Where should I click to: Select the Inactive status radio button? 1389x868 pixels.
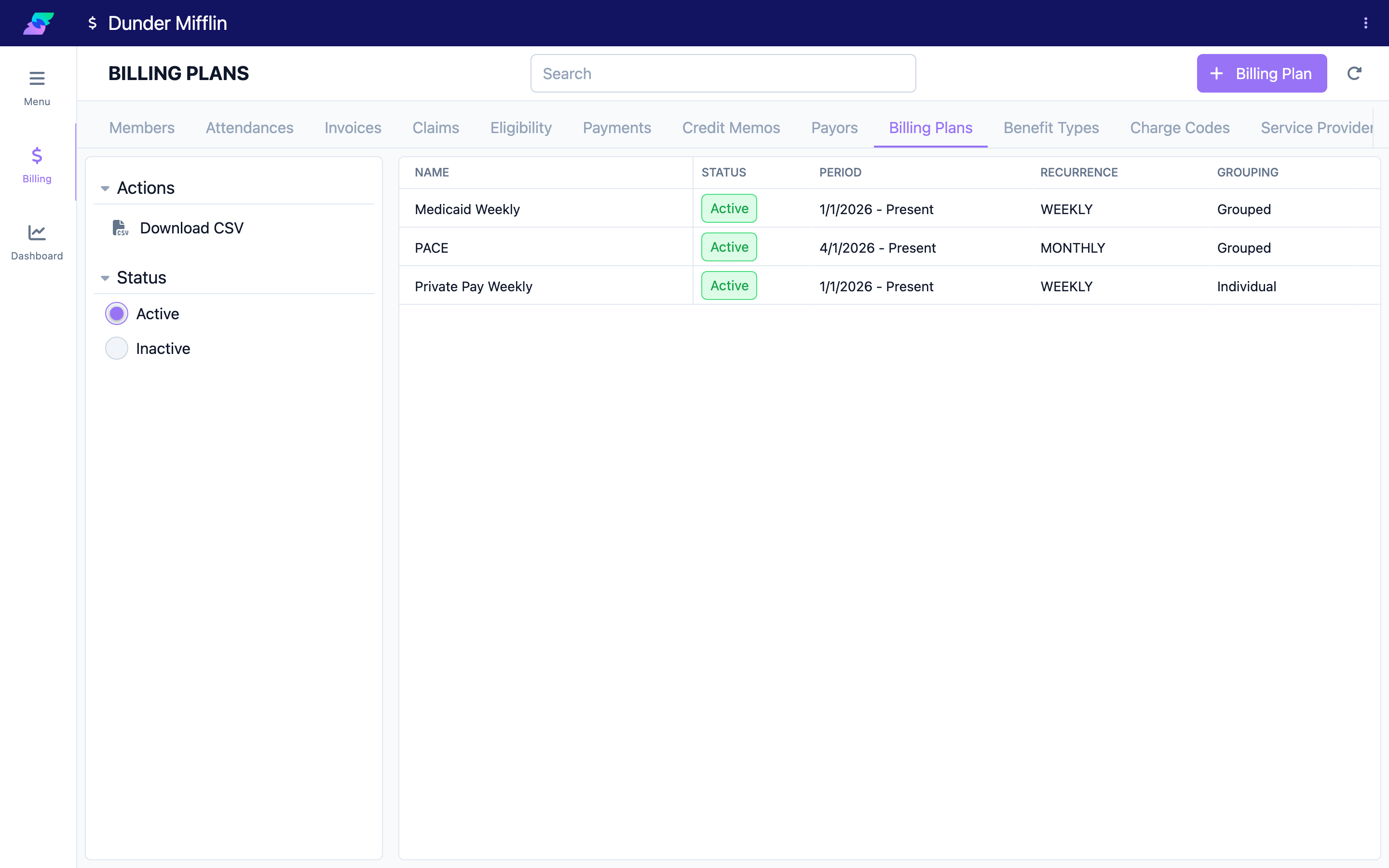tap(117, 349)
